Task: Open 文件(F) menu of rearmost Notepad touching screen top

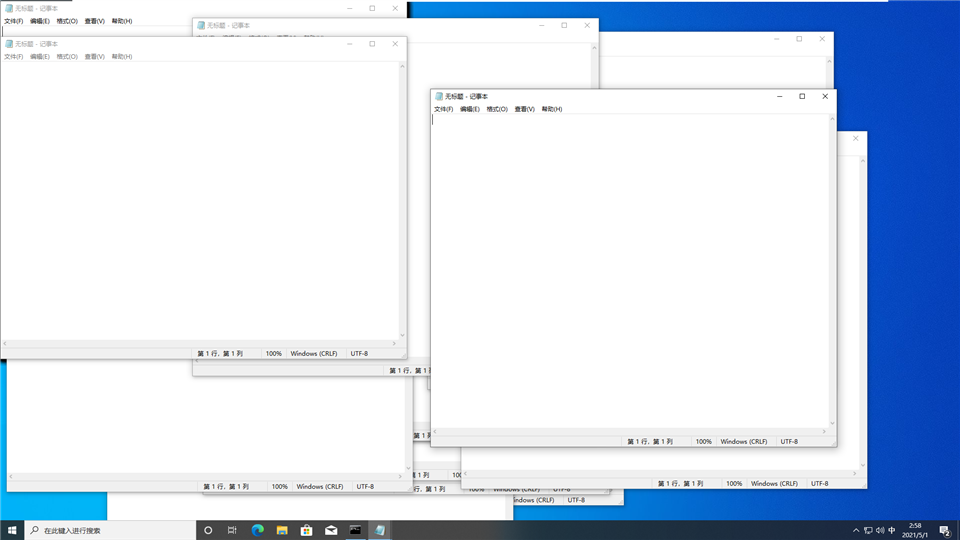Action: click(x=13, y=21)
